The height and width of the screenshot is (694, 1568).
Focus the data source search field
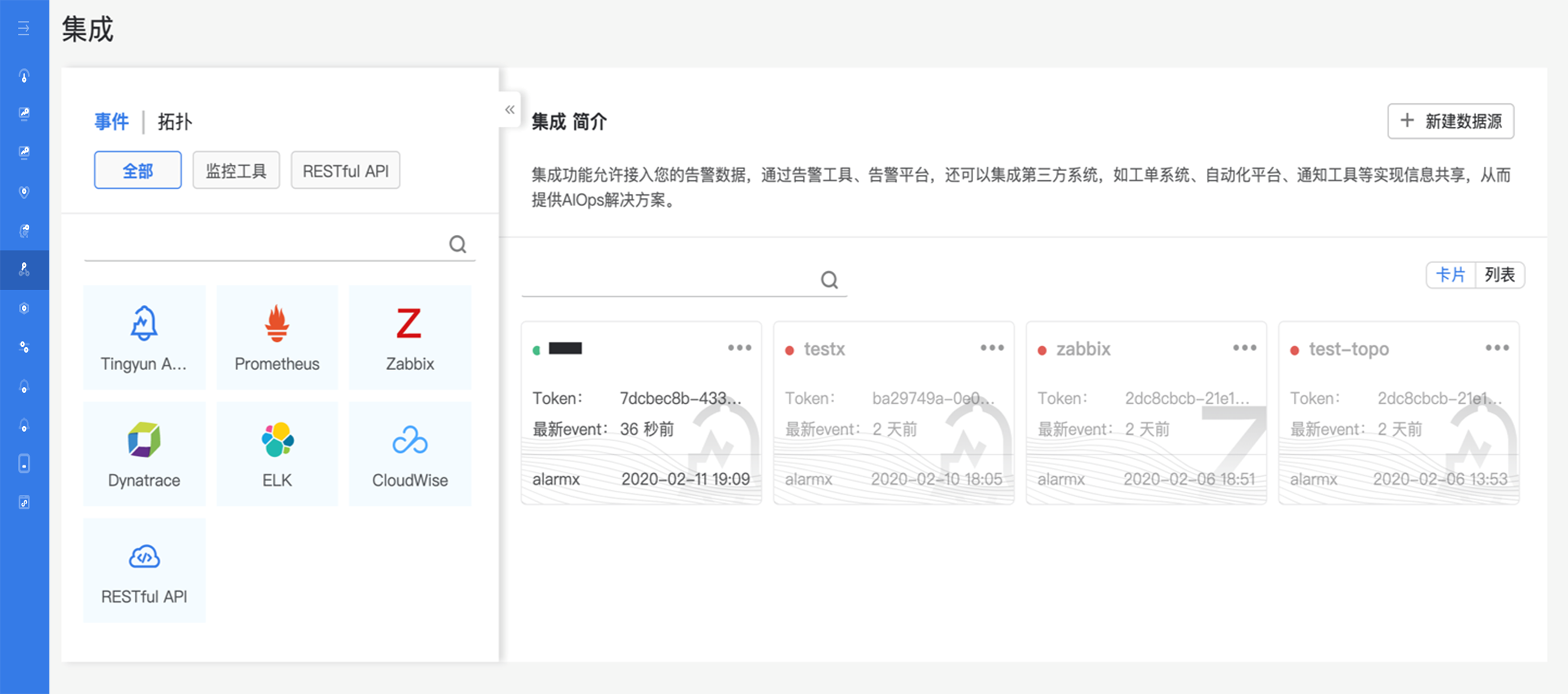tap(670, 280)
